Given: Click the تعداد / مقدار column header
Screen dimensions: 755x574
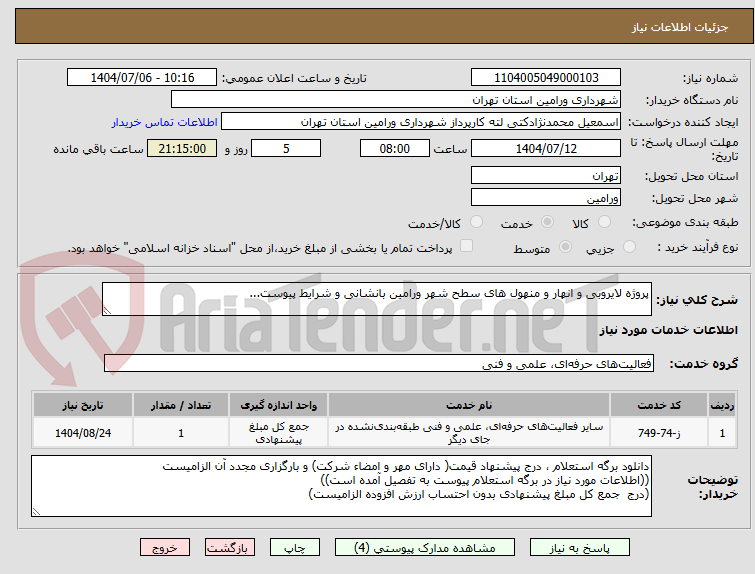Looking at the screenshot, I should coord(181,405).
